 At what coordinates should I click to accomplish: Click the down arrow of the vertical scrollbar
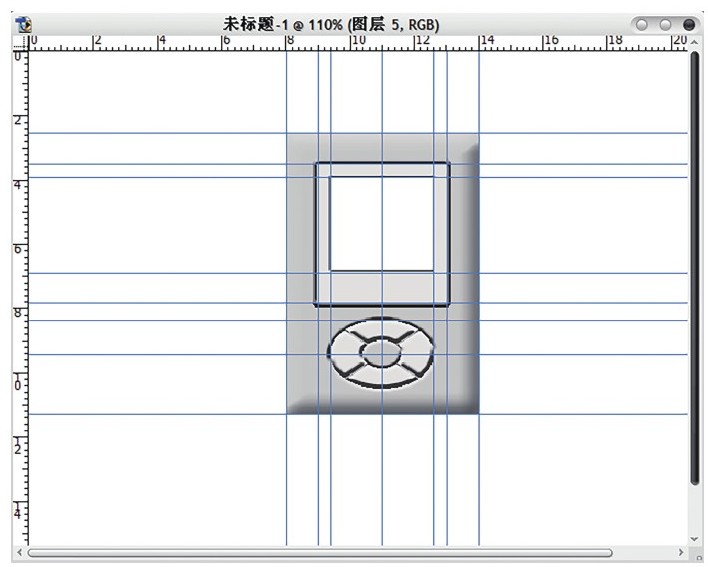[694, 539]
